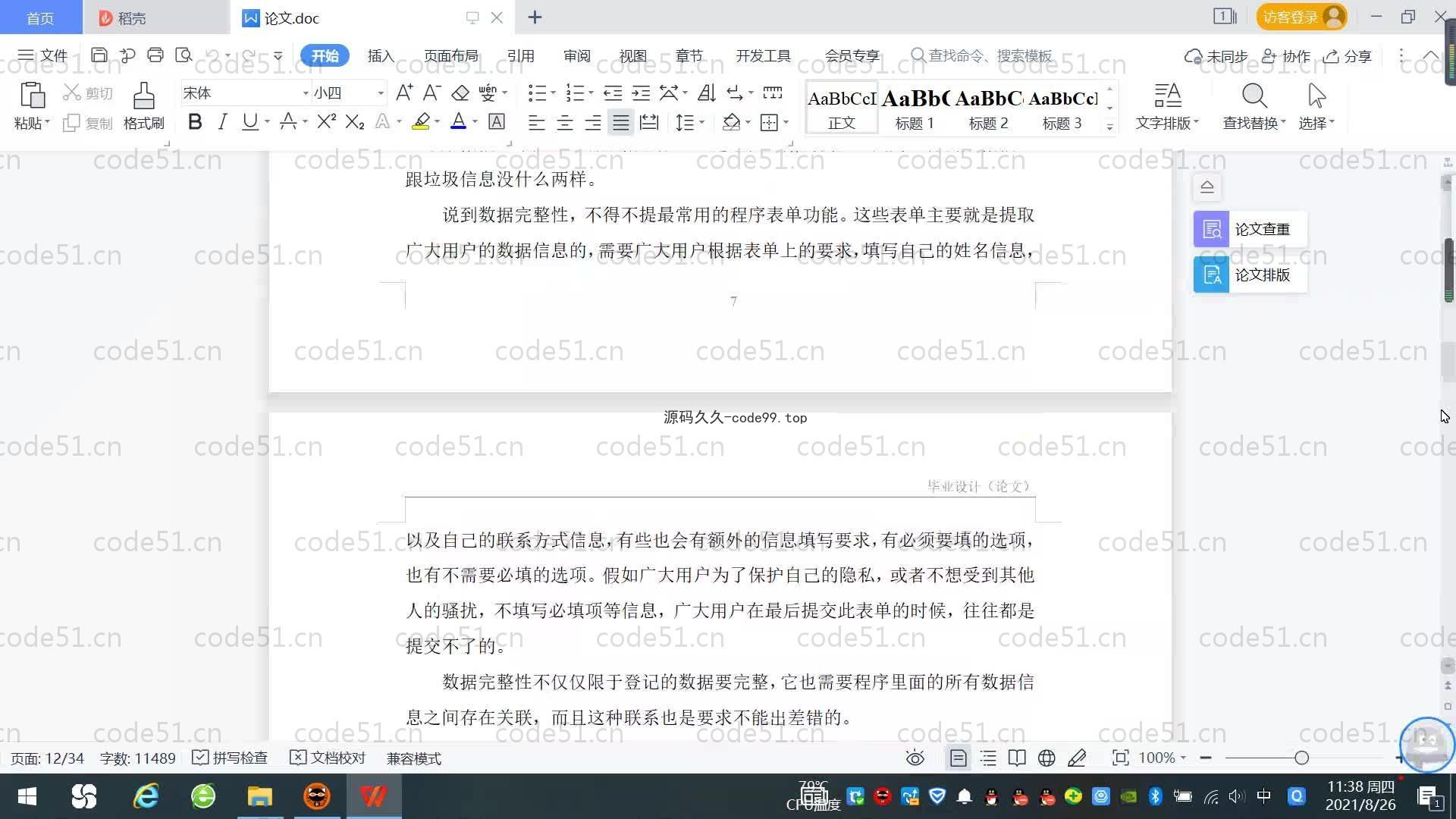This screenshot has height=819, width=1456.
Task: Increase font size with A+ icon
Action: [404, 93]
